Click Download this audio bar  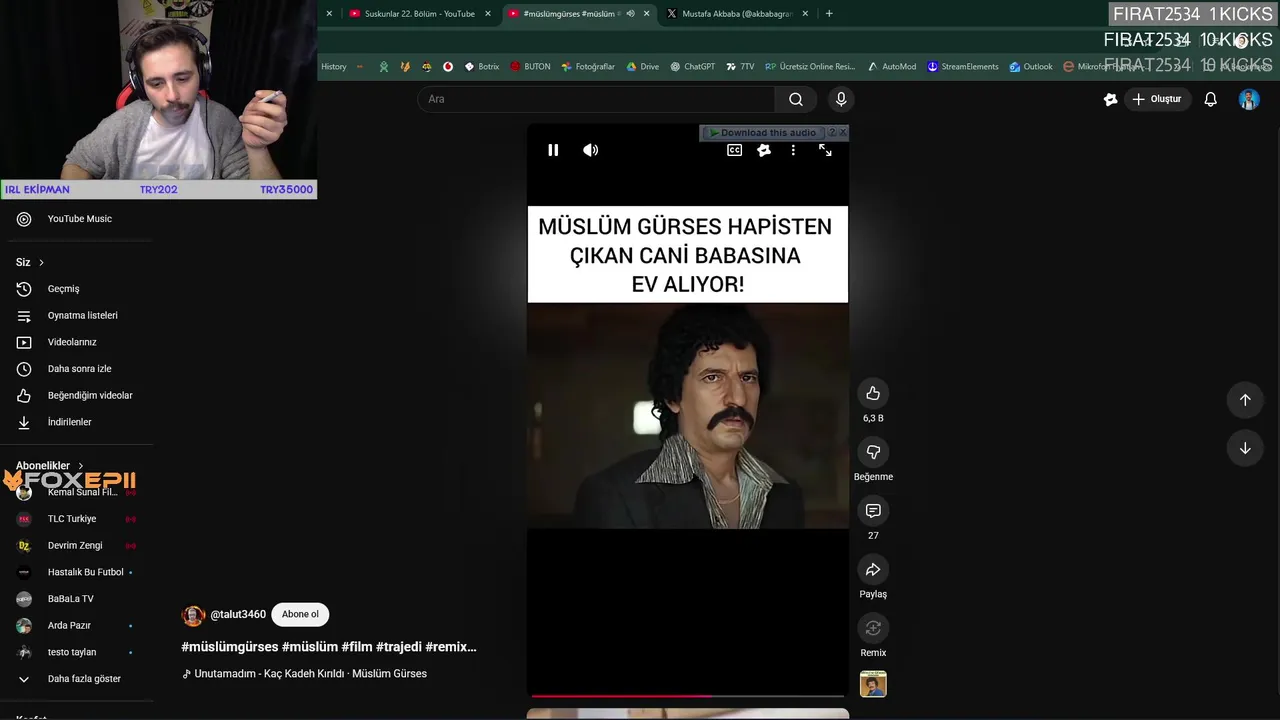pyautogui.click(x=762, y=132)
